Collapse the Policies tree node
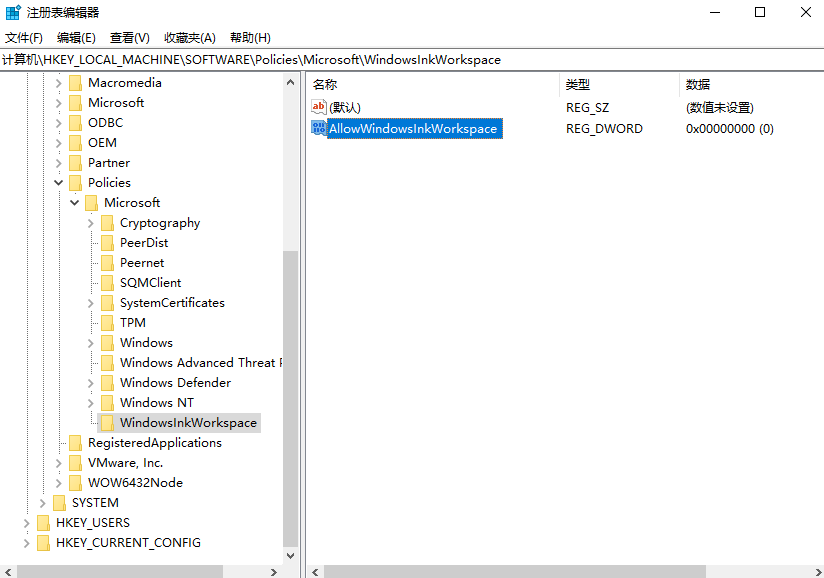This screenshot has height=578, width=824. 59,183
